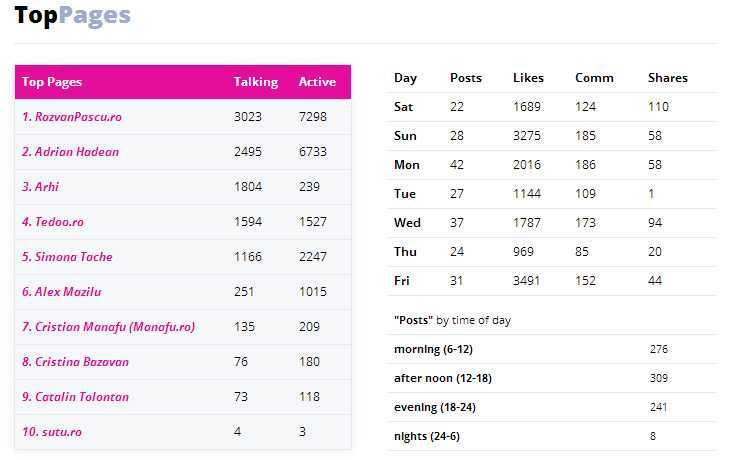This screenshot has width=734, height=460.
Task: Click the Posts column header
Action: 466,78
